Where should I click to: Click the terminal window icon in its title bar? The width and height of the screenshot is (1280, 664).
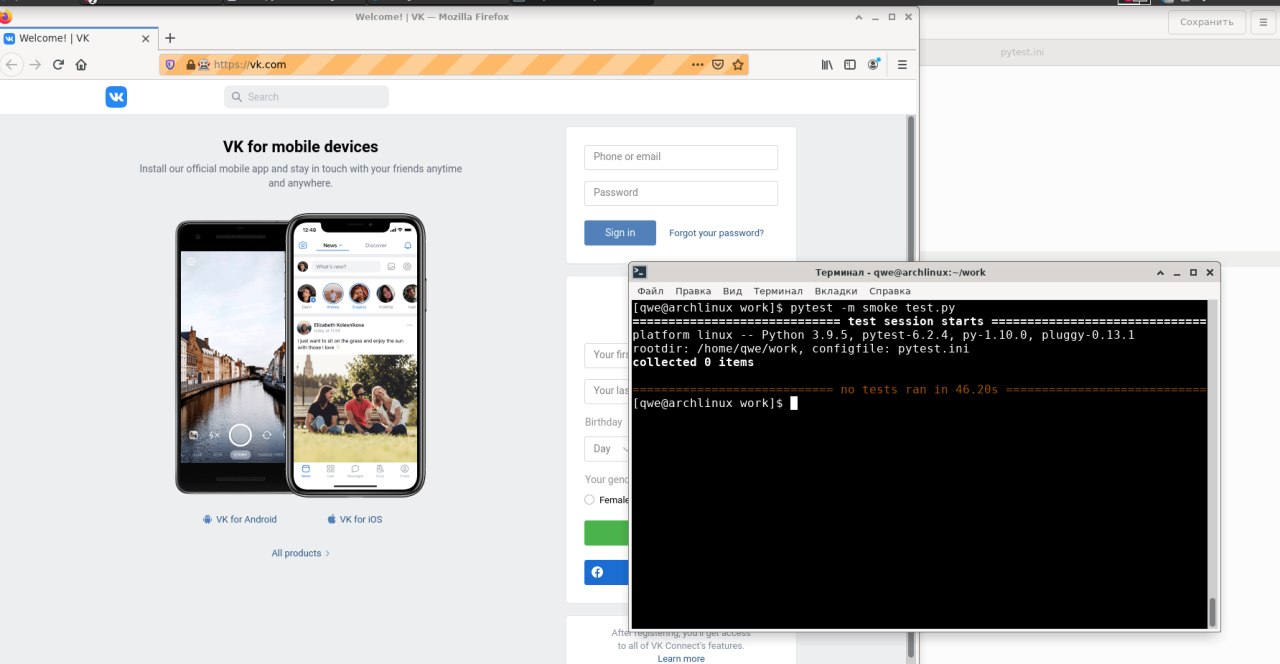click(x=640, y=272)
